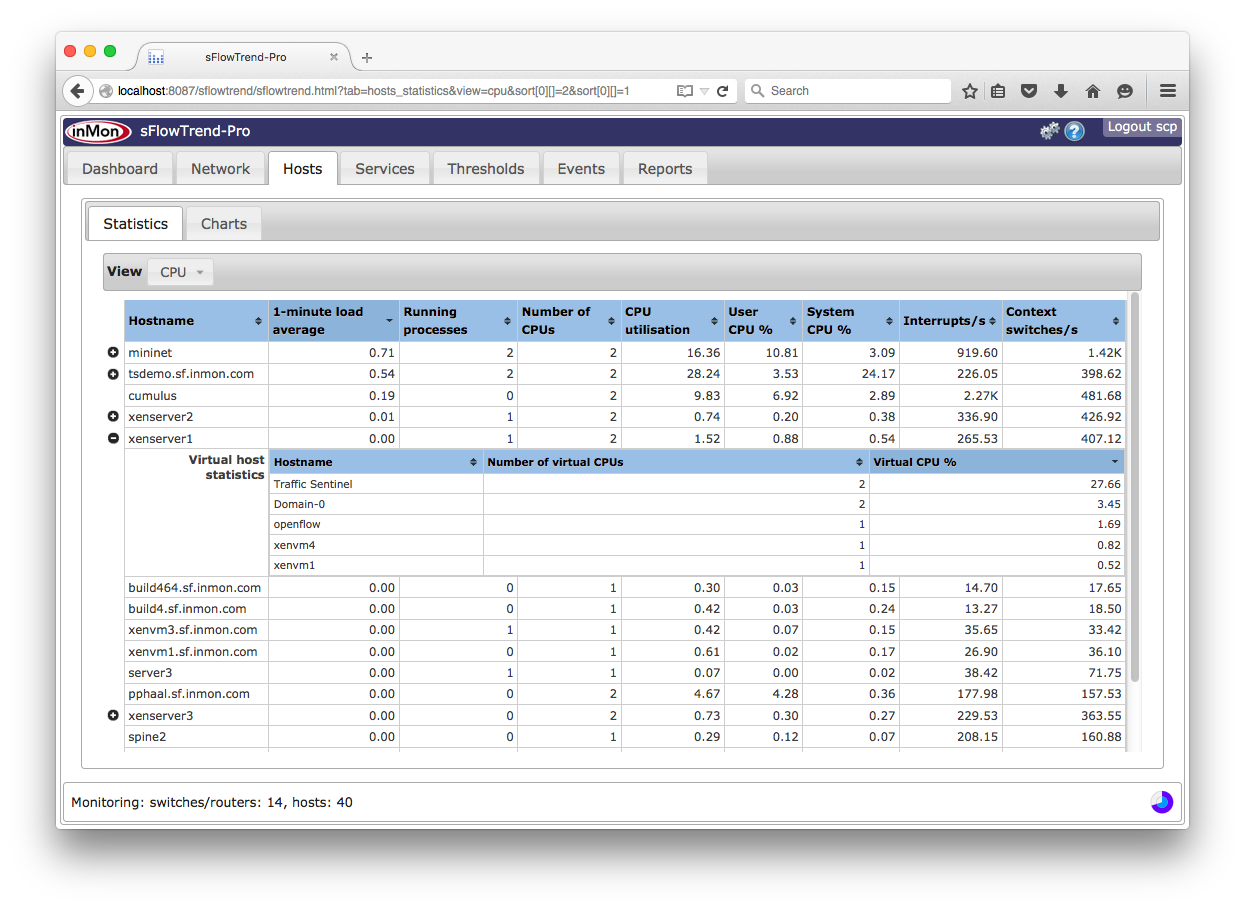Click the Domain-0 virtual host row

[697, 504]
